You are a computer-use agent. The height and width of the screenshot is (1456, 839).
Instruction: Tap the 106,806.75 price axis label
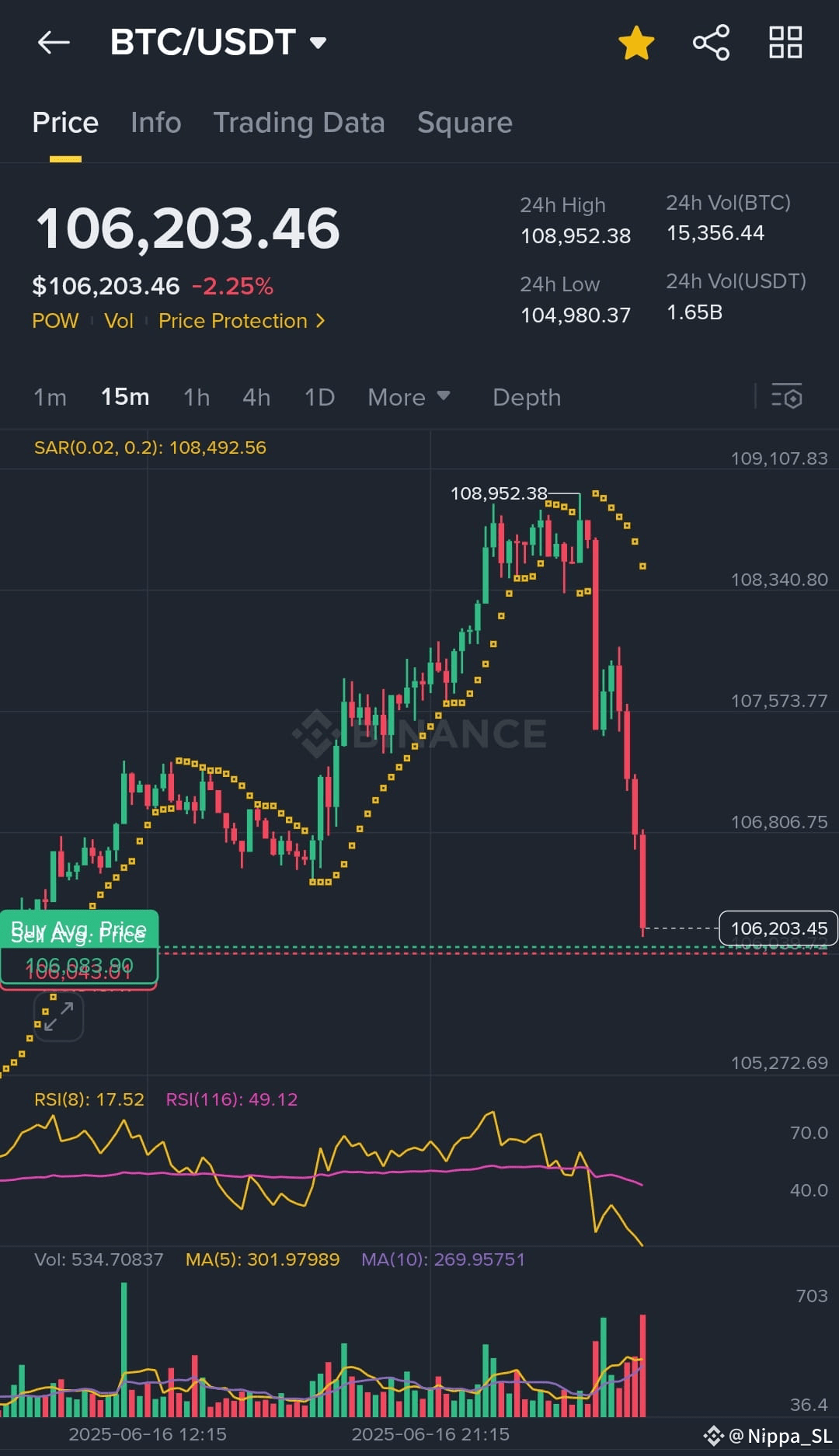pyautogui.click(x=779, y=822)
